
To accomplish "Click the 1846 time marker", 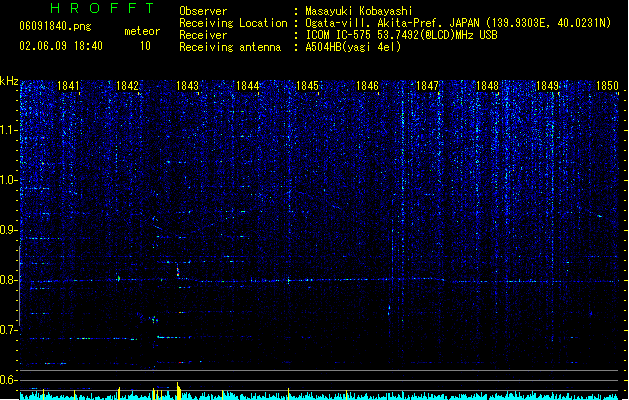I will coord(367,86).
